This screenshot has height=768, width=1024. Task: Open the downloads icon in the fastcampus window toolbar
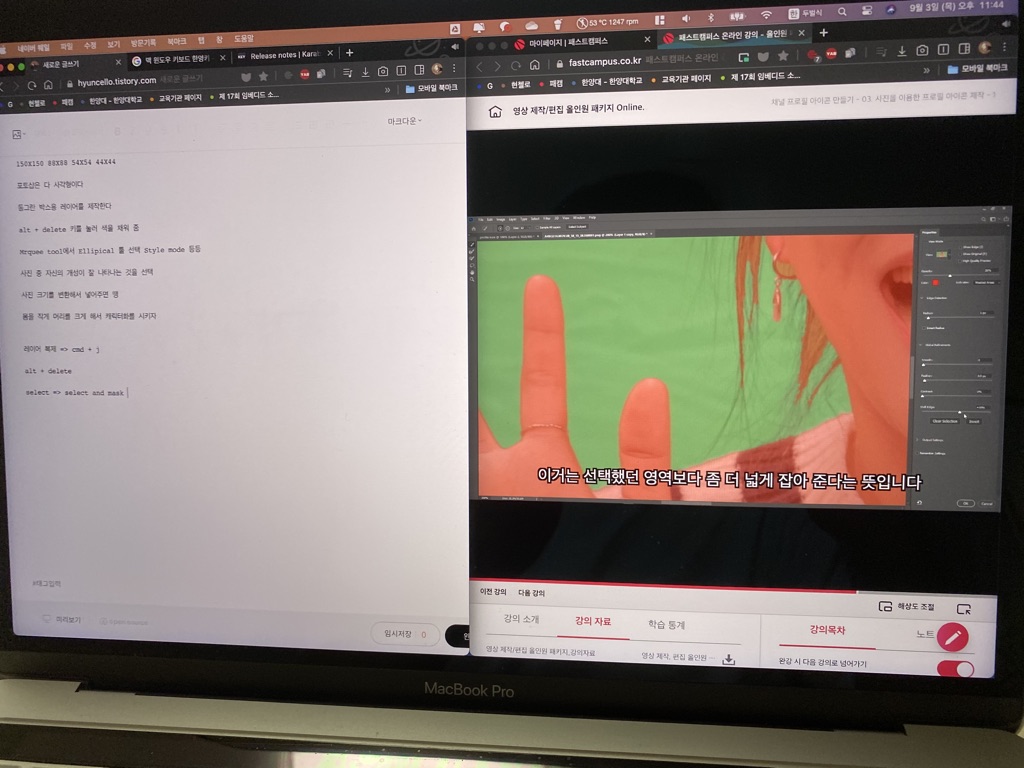[x=902, y=51]
